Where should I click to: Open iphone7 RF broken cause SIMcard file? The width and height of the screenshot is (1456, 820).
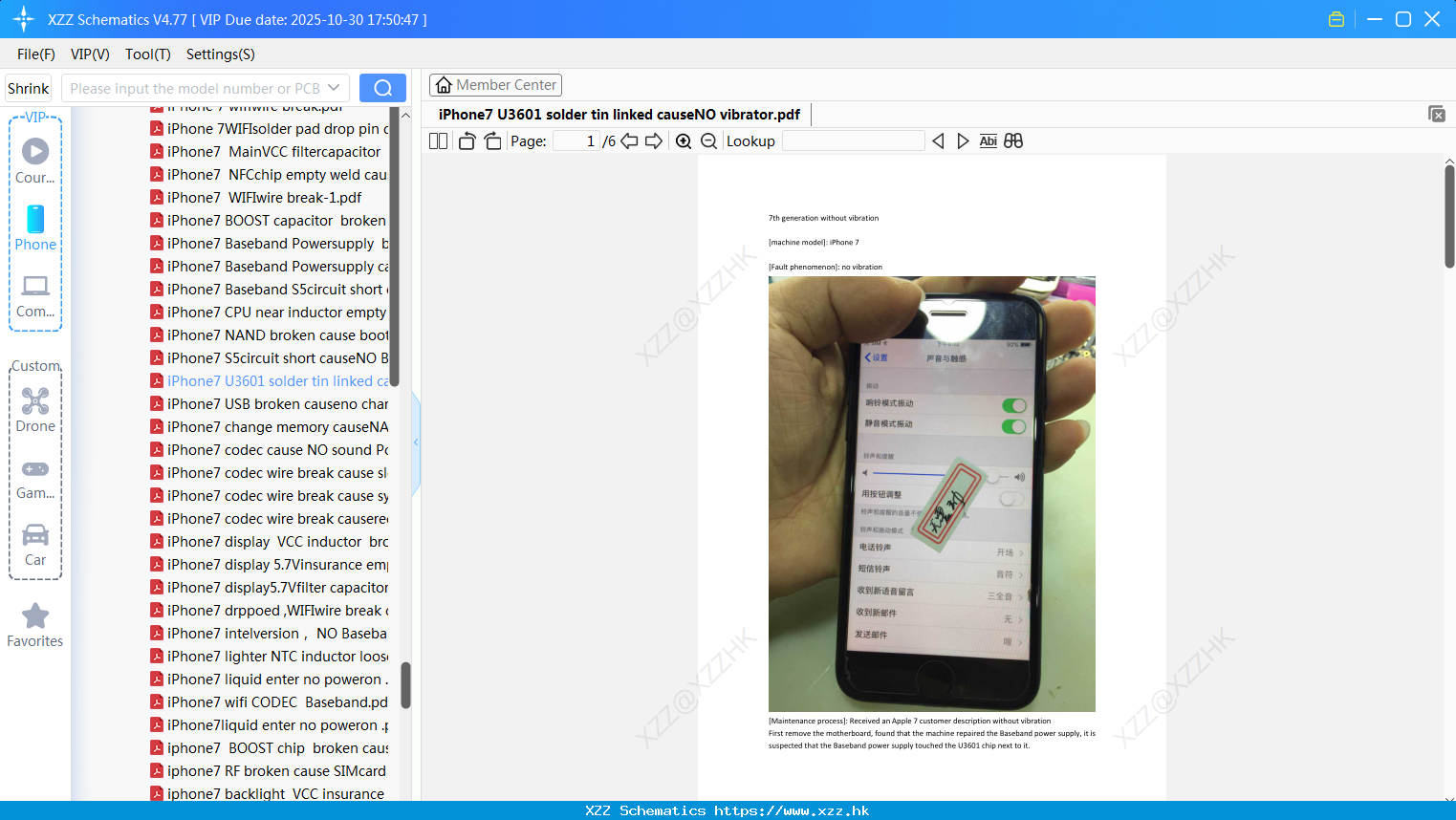[x=269, y=771]
